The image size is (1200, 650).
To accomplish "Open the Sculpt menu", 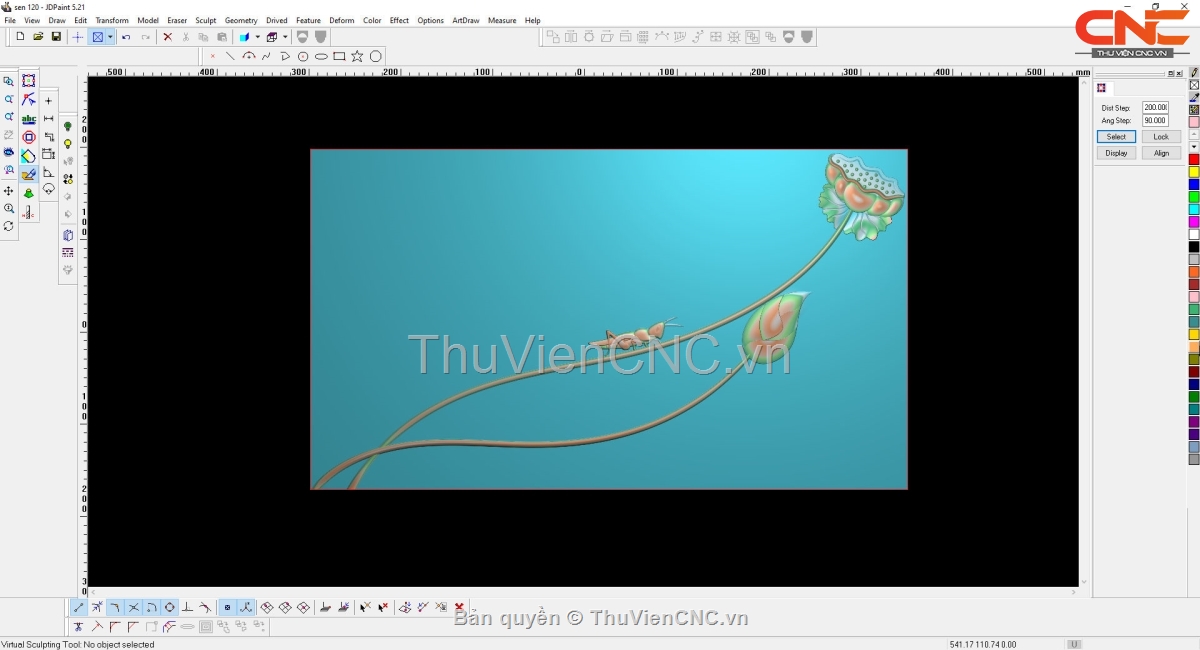I will pos(206,20).
